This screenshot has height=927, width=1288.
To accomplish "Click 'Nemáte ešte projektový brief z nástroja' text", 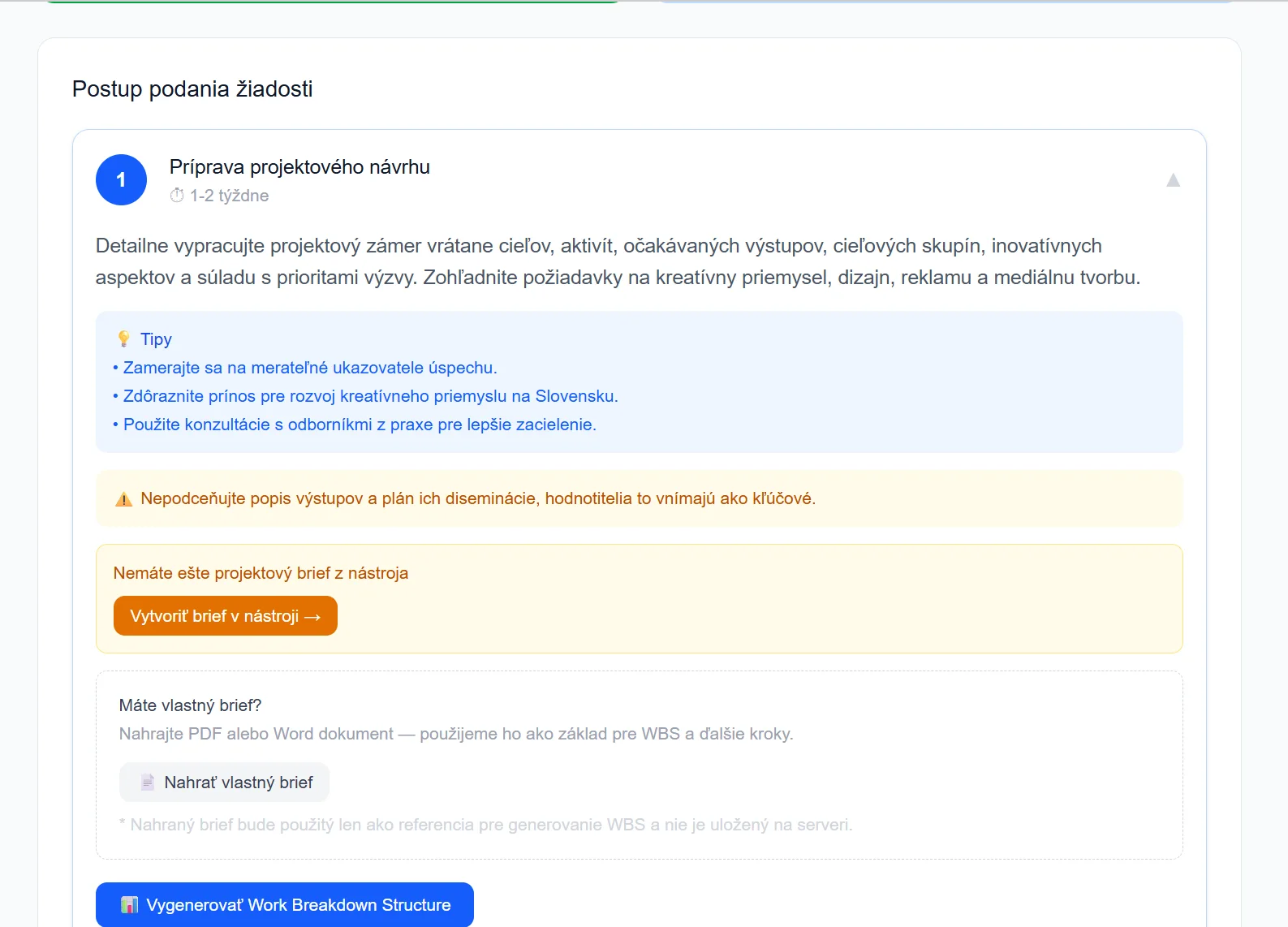I will coord(261,573).
